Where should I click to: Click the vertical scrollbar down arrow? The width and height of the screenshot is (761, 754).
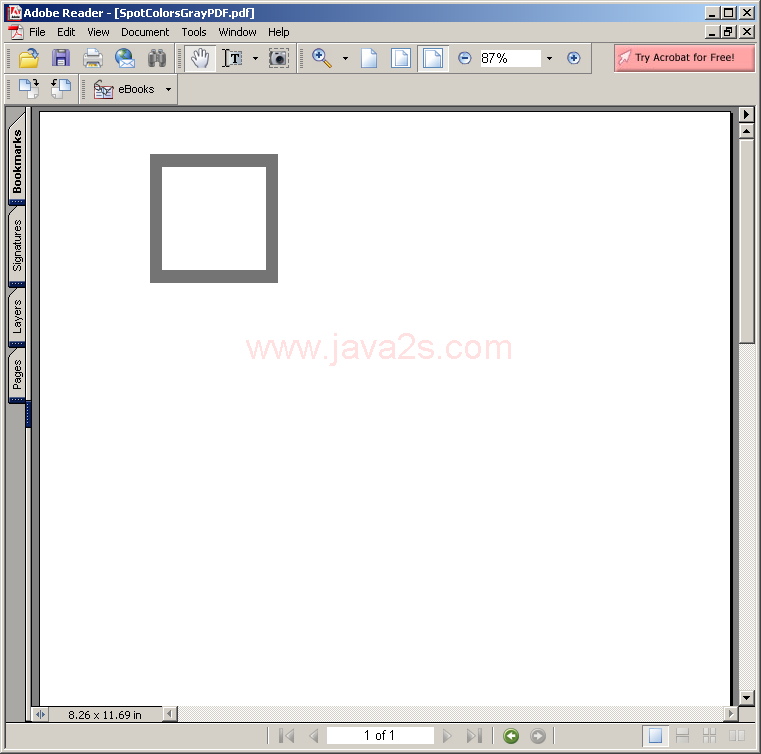pos(746,698)
